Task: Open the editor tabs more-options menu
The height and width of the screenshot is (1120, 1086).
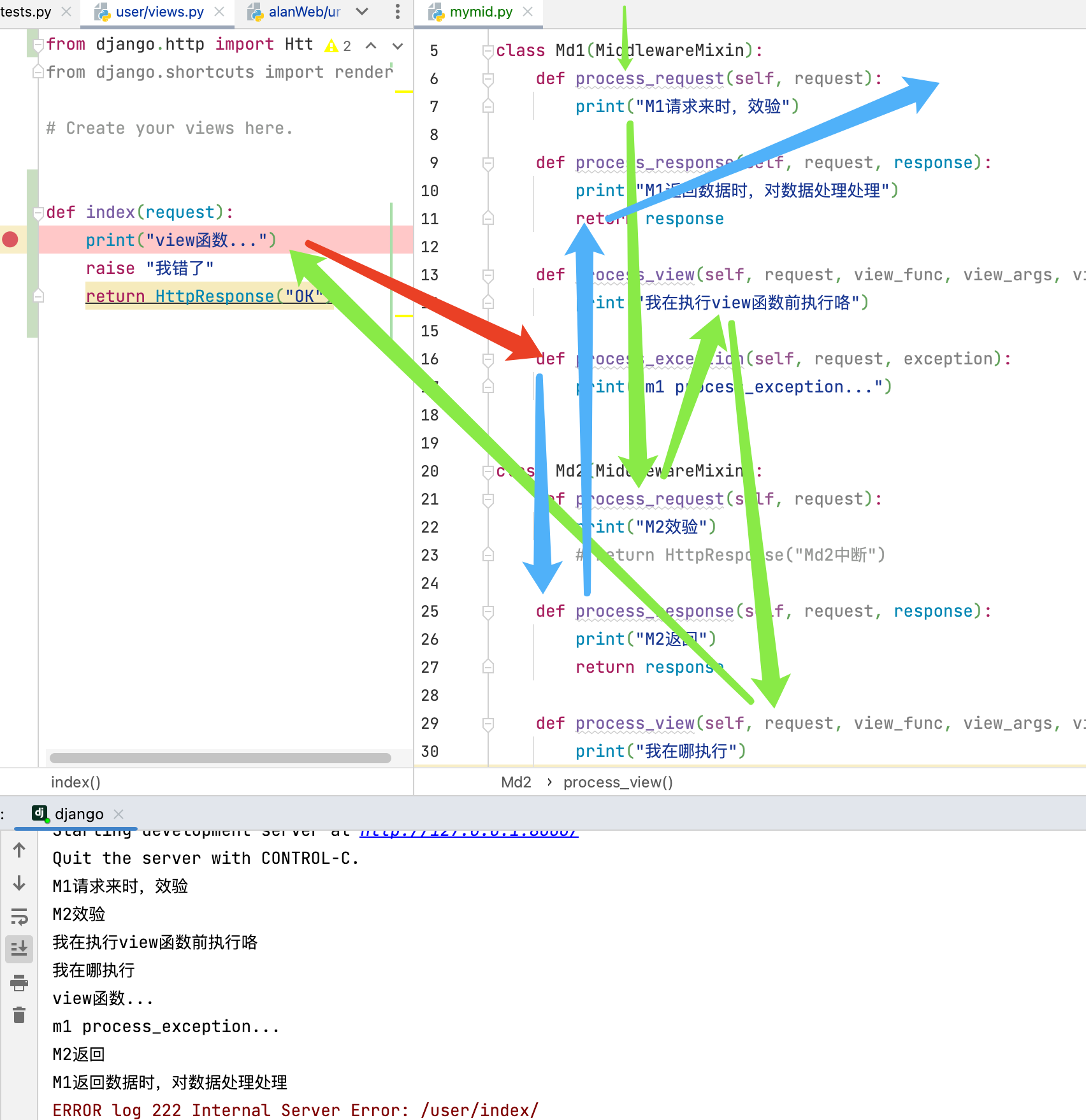Action: click(398, 11)
